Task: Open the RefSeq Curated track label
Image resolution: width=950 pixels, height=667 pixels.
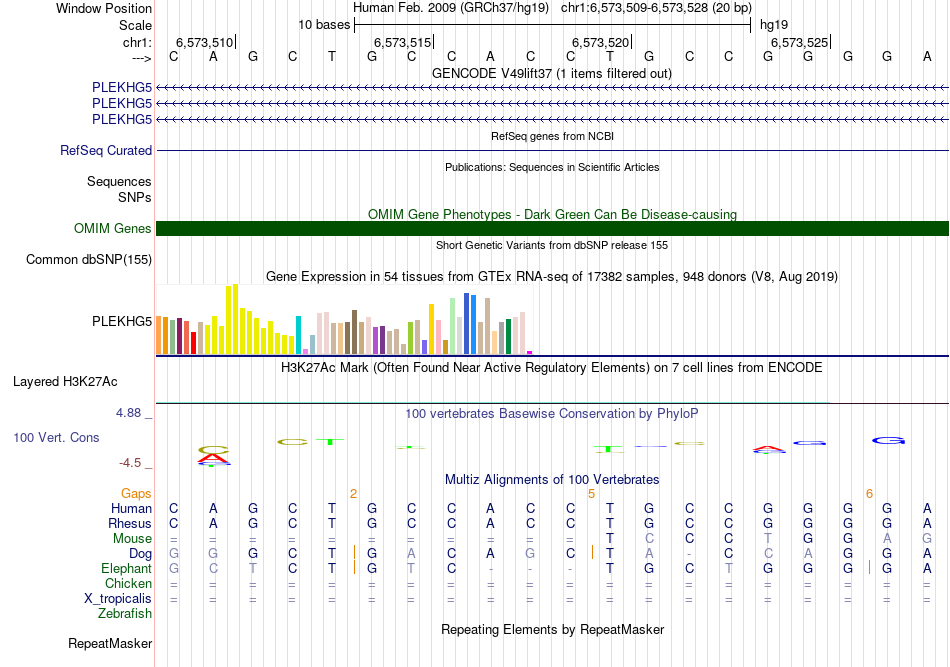Action: pyautogui.click(x=105, y=150)
